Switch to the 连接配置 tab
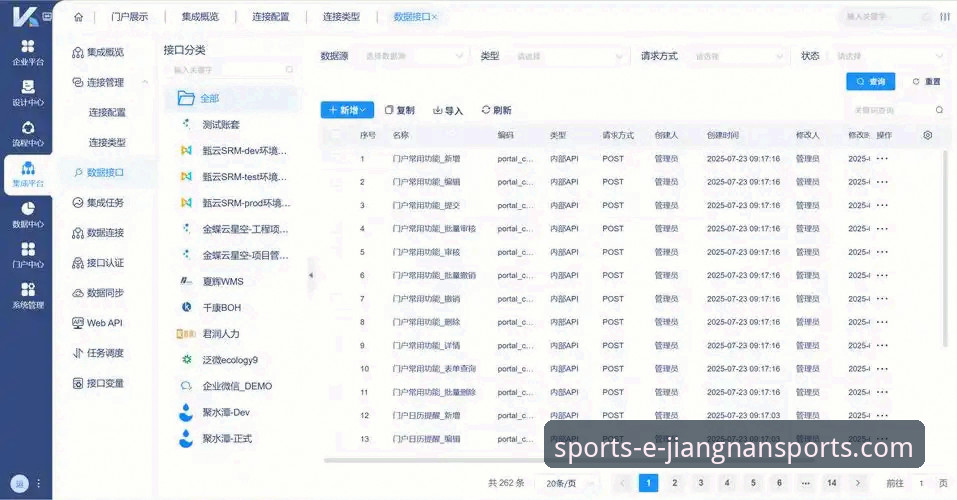 [x=270, y=17]
